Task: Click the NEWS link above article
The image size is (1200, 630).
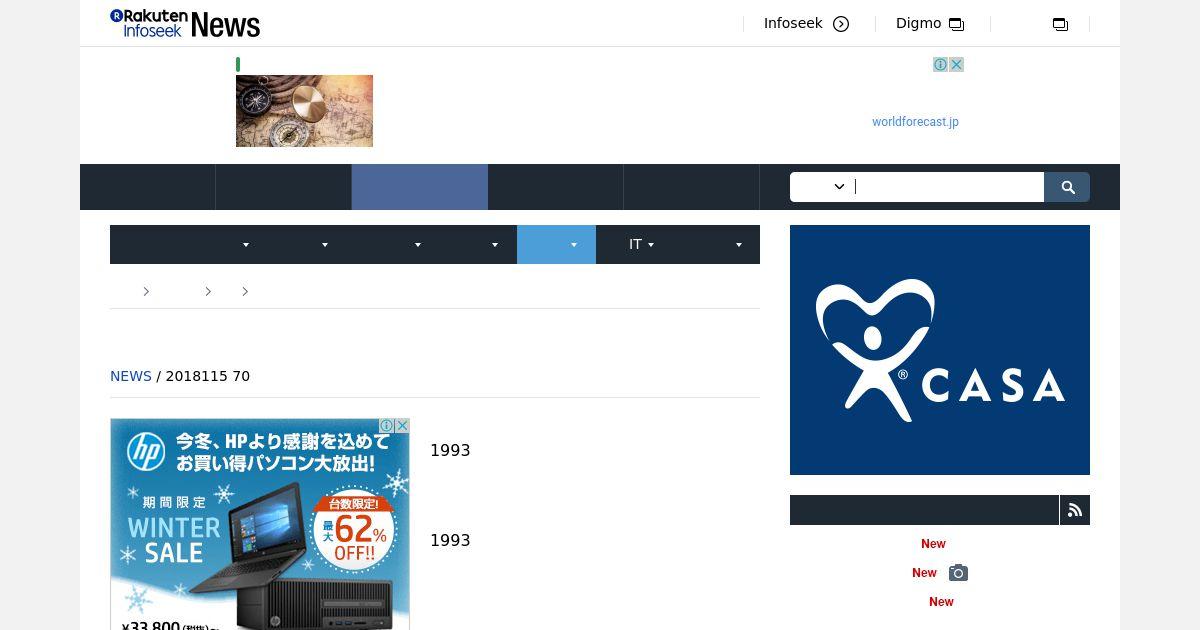Action: [x=131, y=376]
